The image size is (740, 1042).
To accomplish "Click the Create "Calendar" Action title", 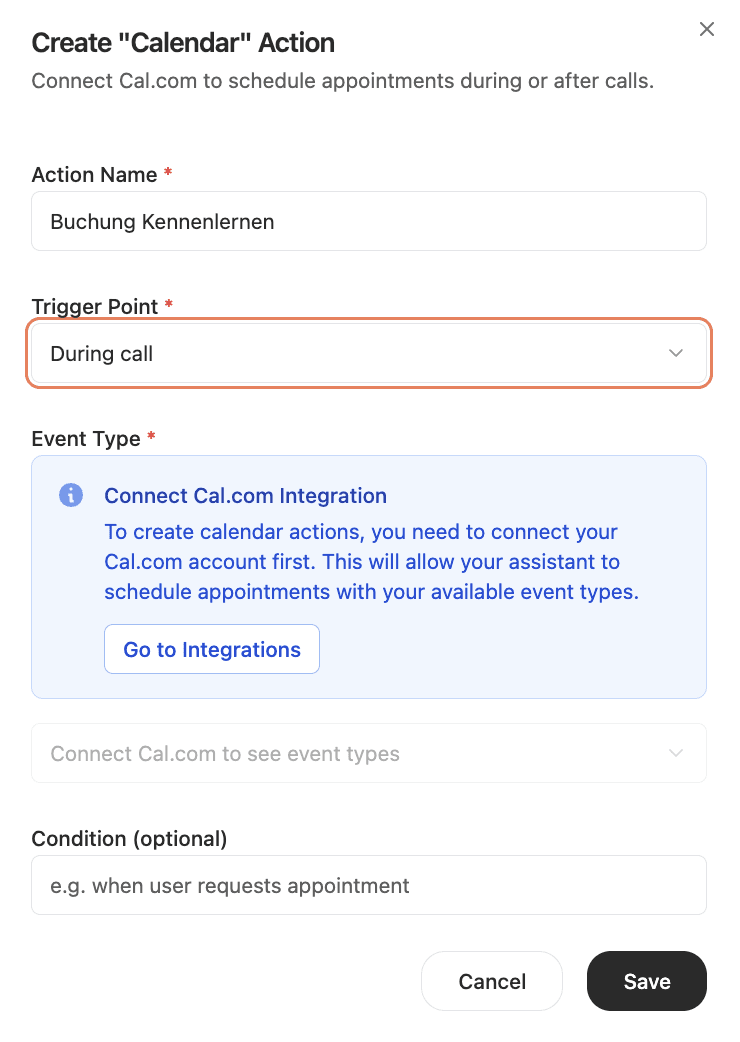I will [183, 43].
